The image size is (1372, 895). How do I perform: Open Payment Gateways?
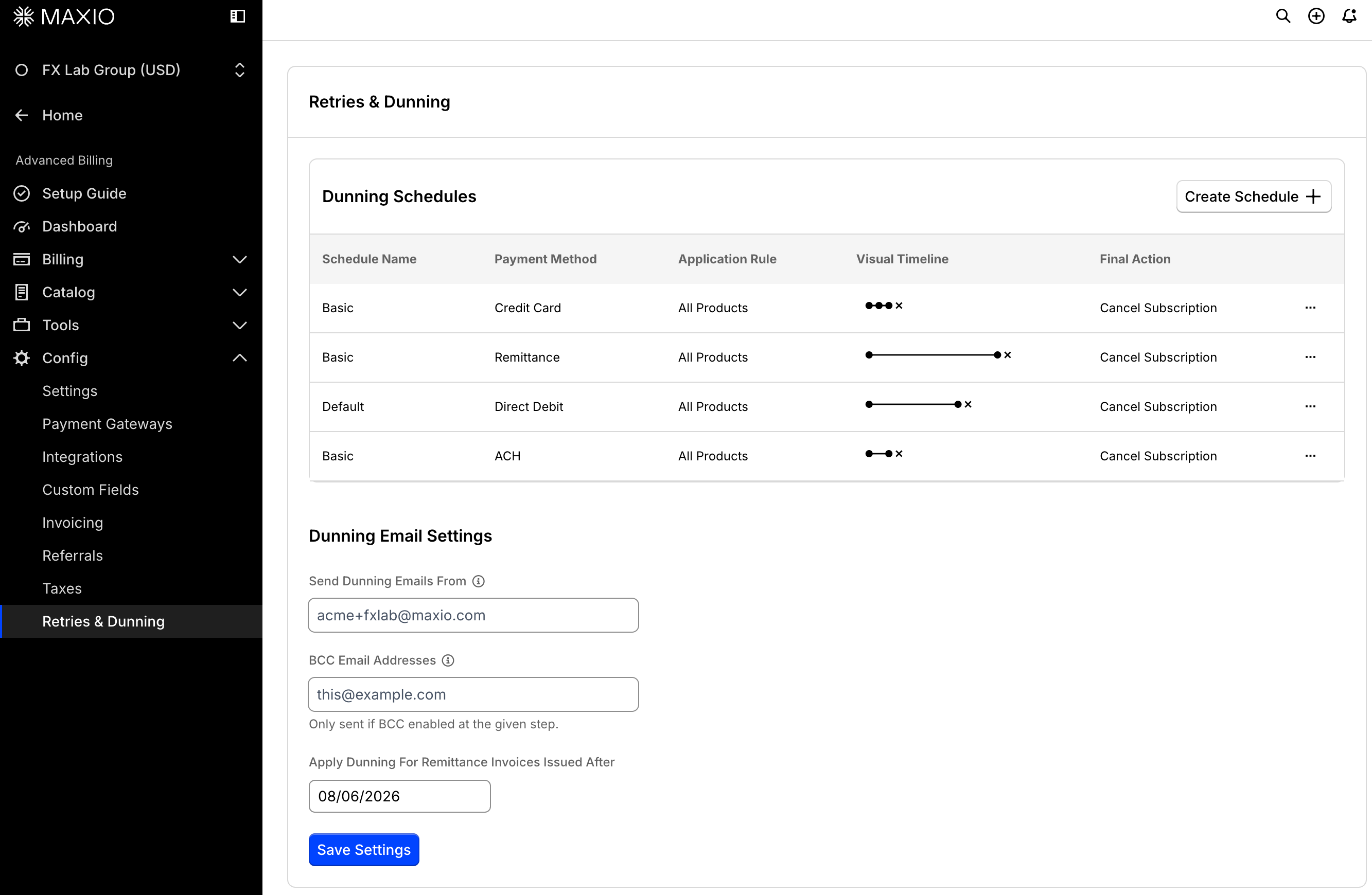point(107,424)
